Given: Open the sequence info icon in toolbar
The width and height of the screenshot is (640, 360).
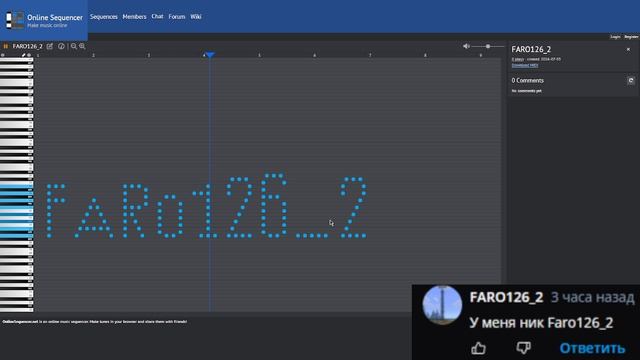Looking at the screenshot, I should pos(61,46).
